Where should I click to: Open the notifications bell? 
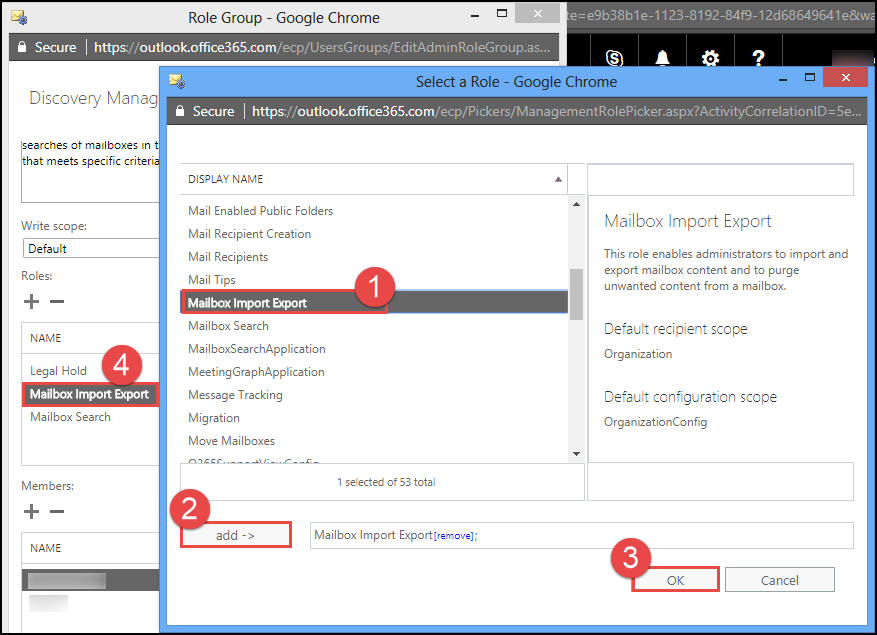[662, 58]
